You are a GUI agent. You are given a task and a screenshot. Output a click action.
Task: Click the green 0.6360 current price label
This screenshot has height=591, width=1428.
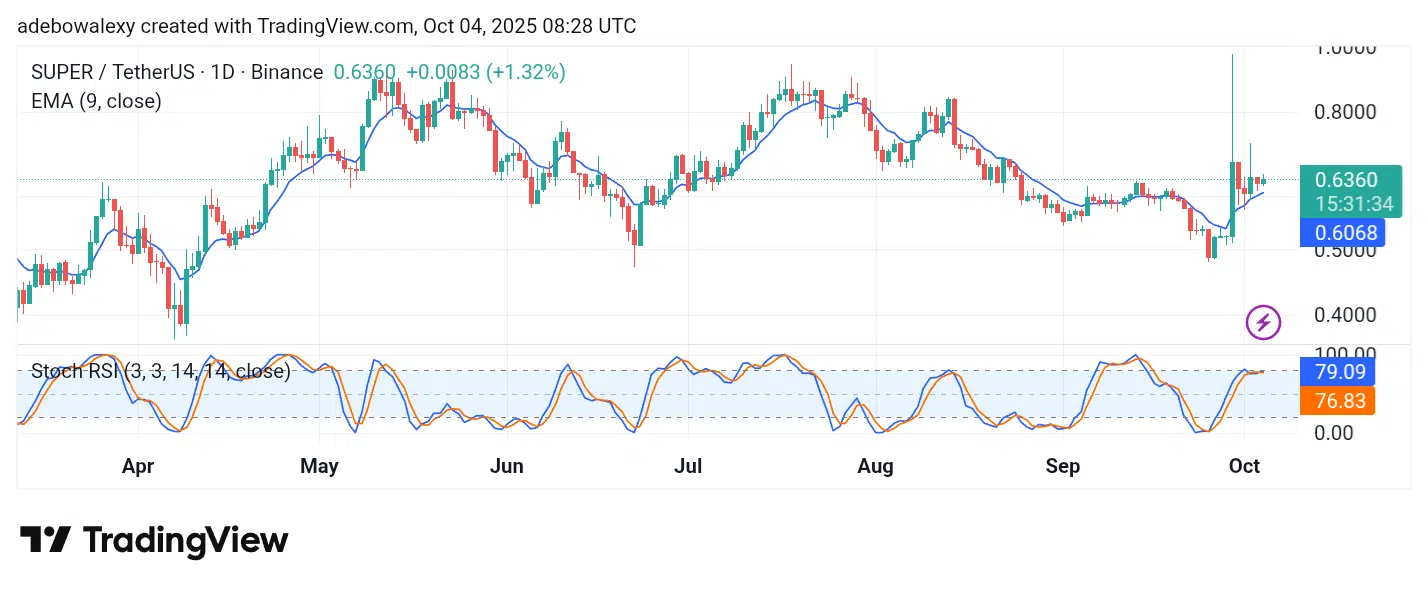pos(1346,180)
